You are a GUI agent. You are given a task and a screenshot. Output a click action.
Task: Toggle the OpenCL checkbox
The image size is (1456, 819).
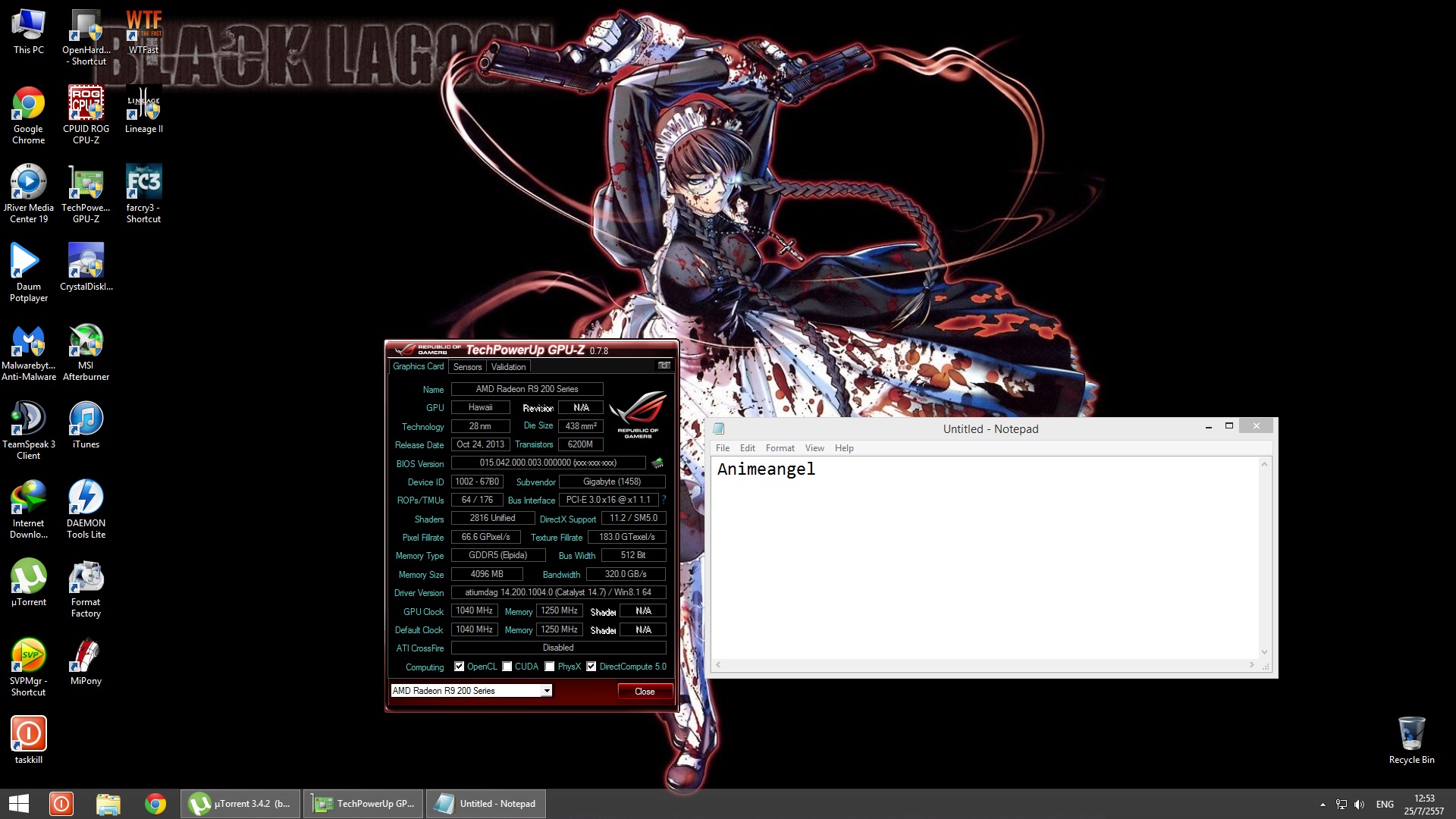click(x=459, y=667)
